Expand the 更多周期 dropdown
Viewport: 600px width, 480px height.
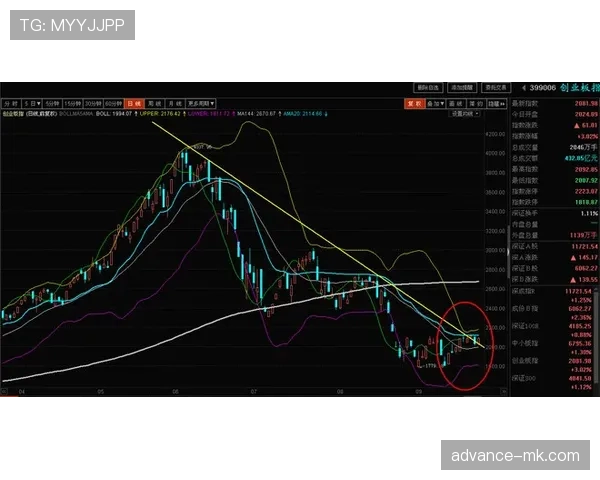201,103
